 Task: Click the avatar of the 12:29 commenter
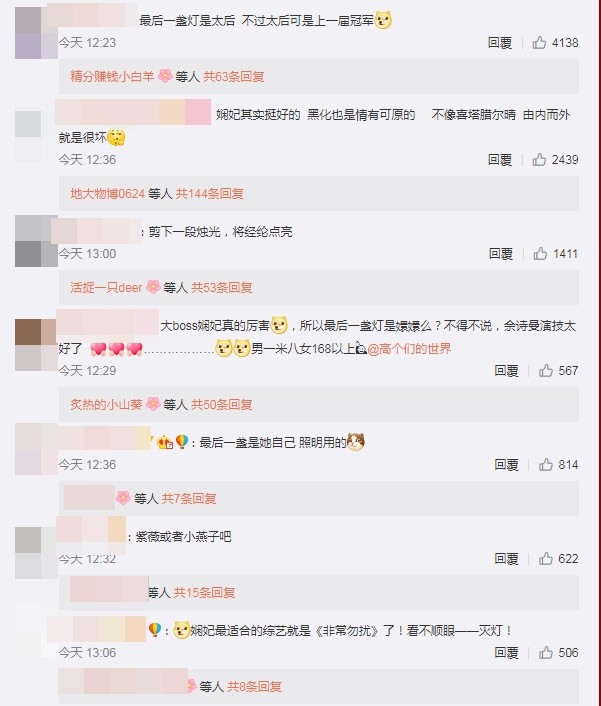(36, 344)
